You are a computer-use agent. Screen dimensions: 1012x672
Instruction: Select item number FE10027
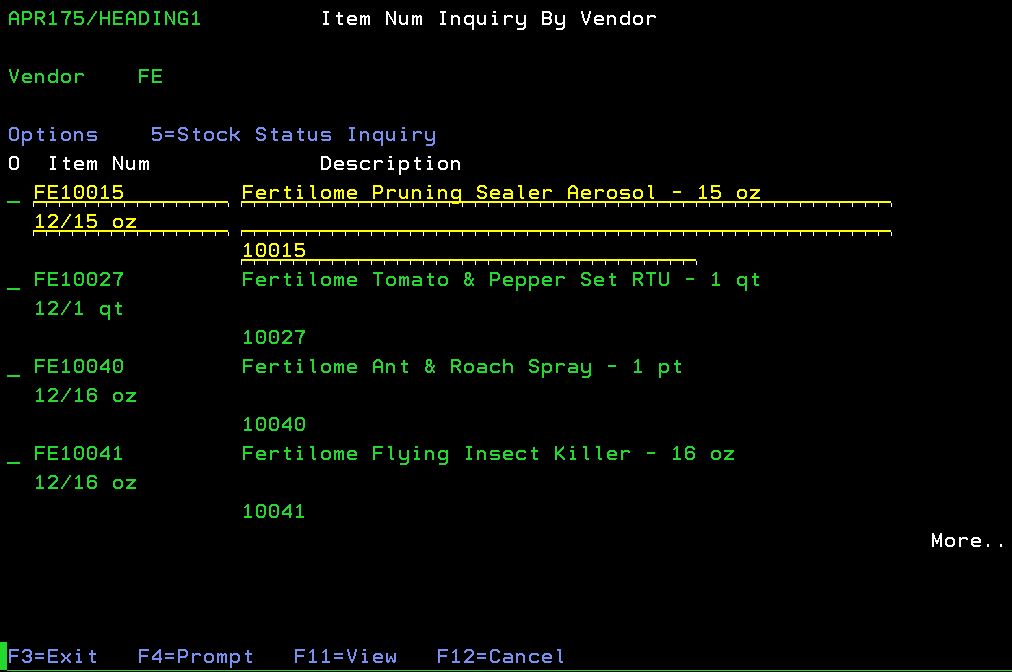point(79,280)
